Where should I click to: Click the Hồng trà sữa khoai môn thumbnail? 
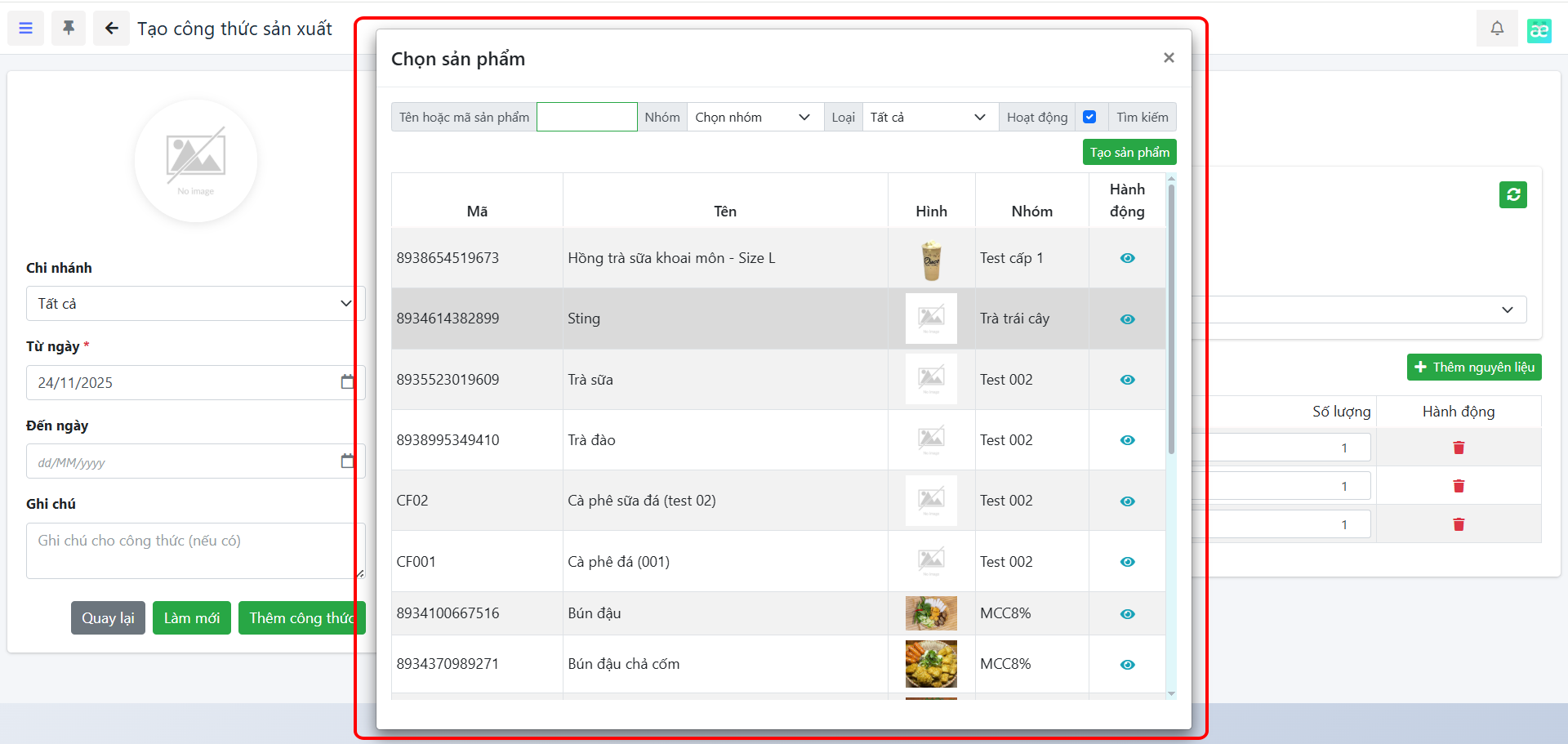tap(931, 260)
